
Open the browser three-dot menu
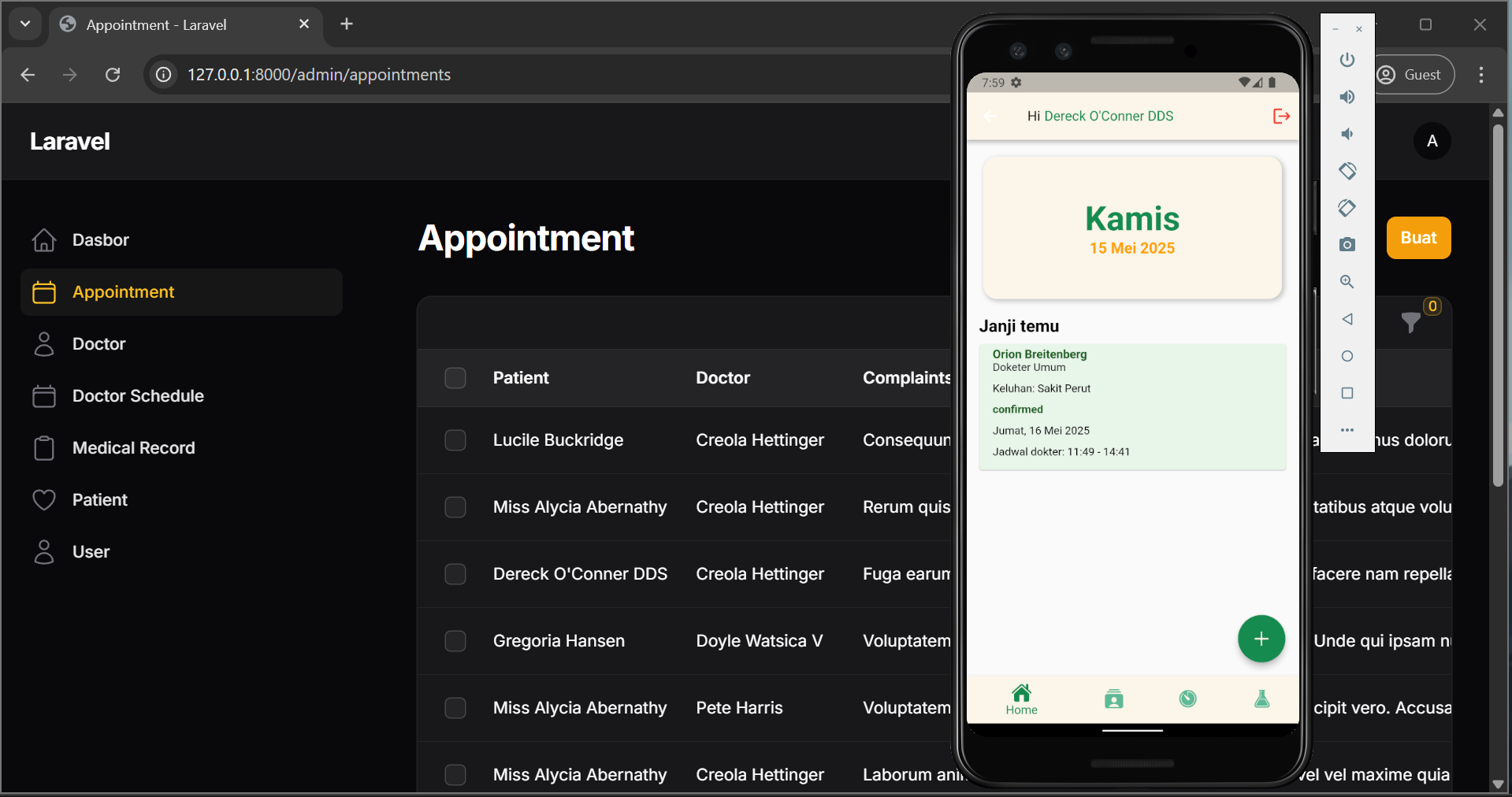point(1480,74)
